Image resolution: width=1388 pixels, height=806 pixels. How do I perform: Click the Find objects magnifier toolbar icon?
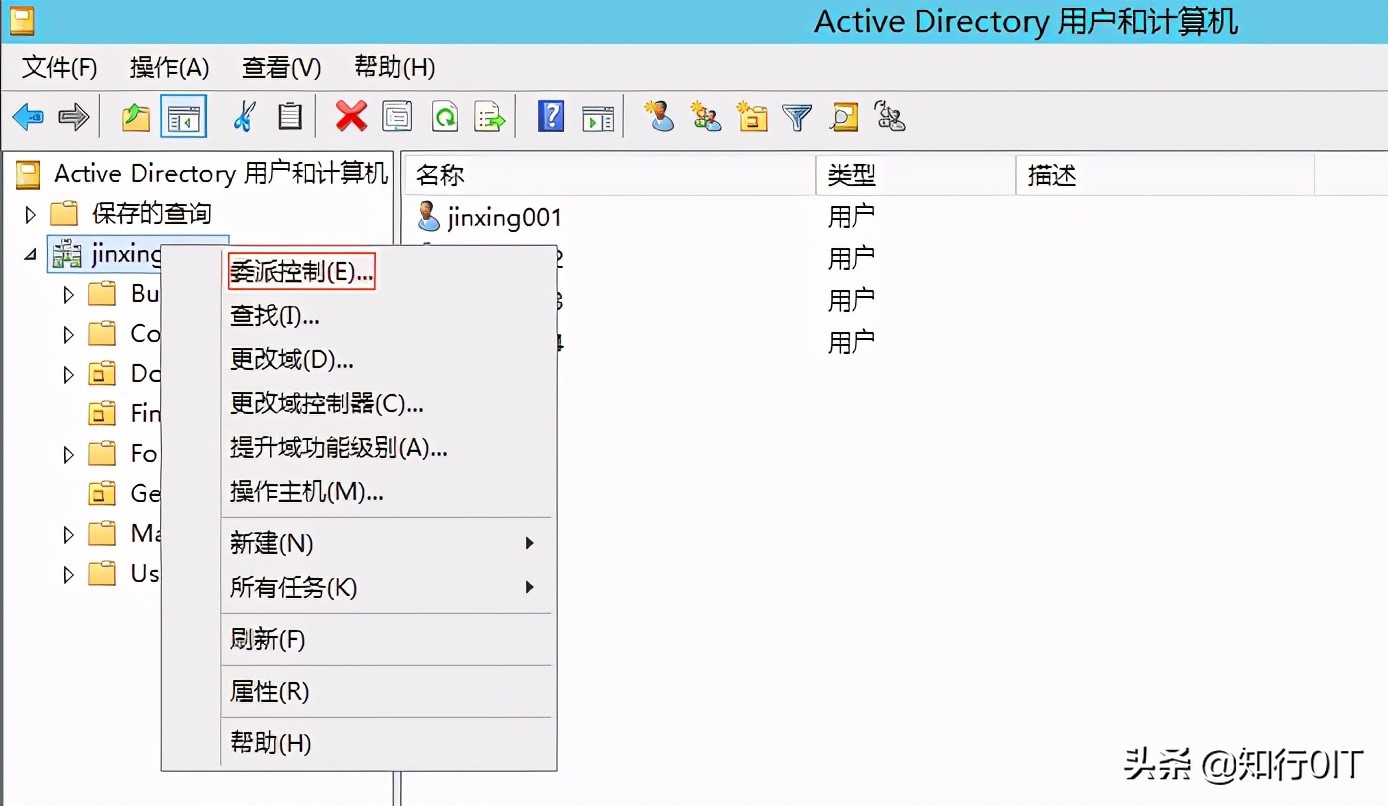click(845, 117)
